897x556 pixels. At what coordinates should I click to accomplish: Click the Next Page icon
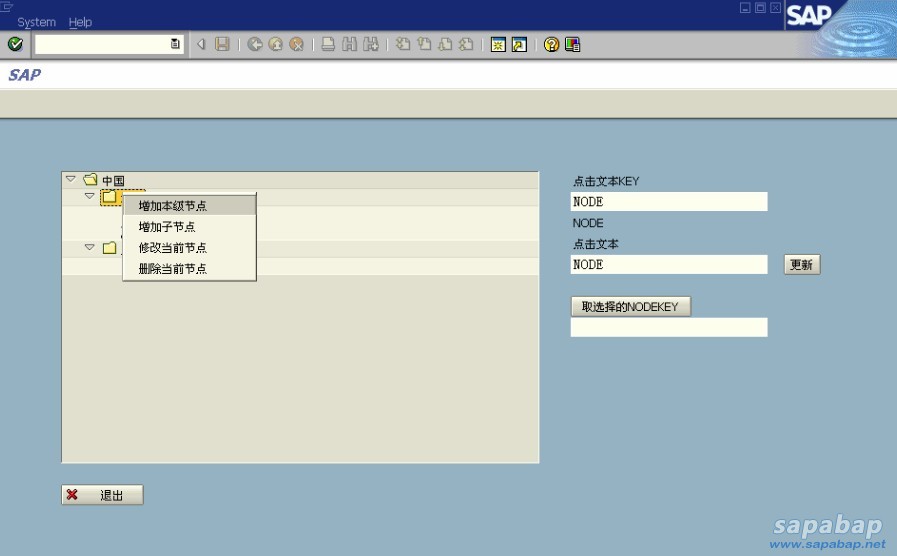[445, 44]
